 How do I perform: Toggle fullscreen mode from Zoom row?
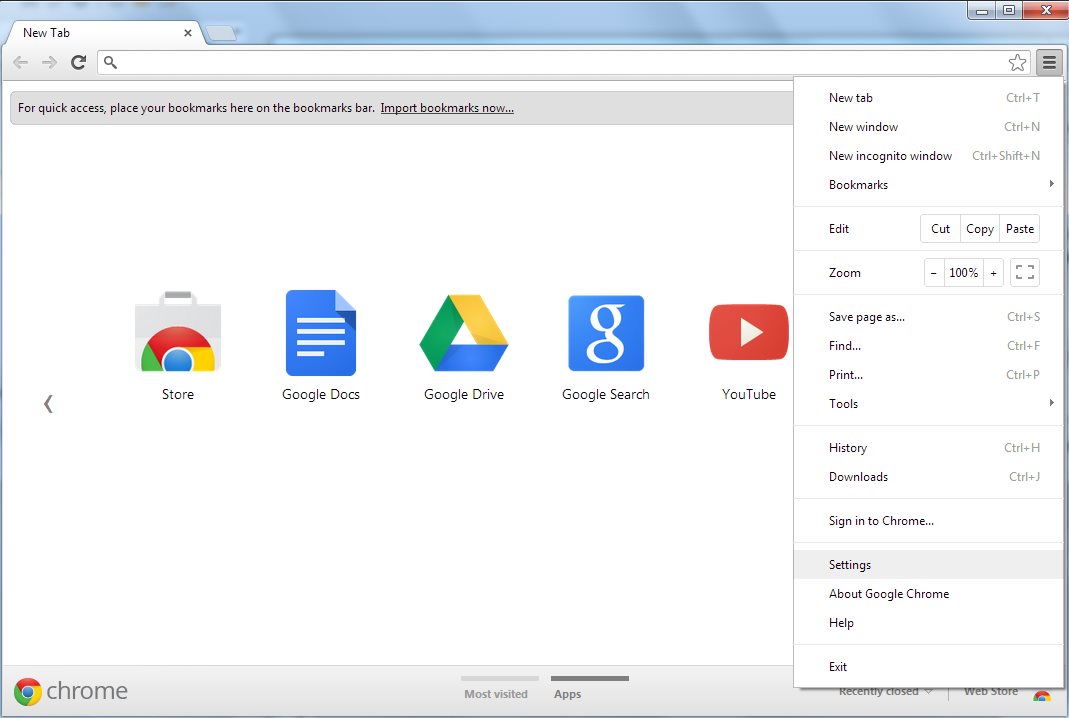click(1025, 272)
